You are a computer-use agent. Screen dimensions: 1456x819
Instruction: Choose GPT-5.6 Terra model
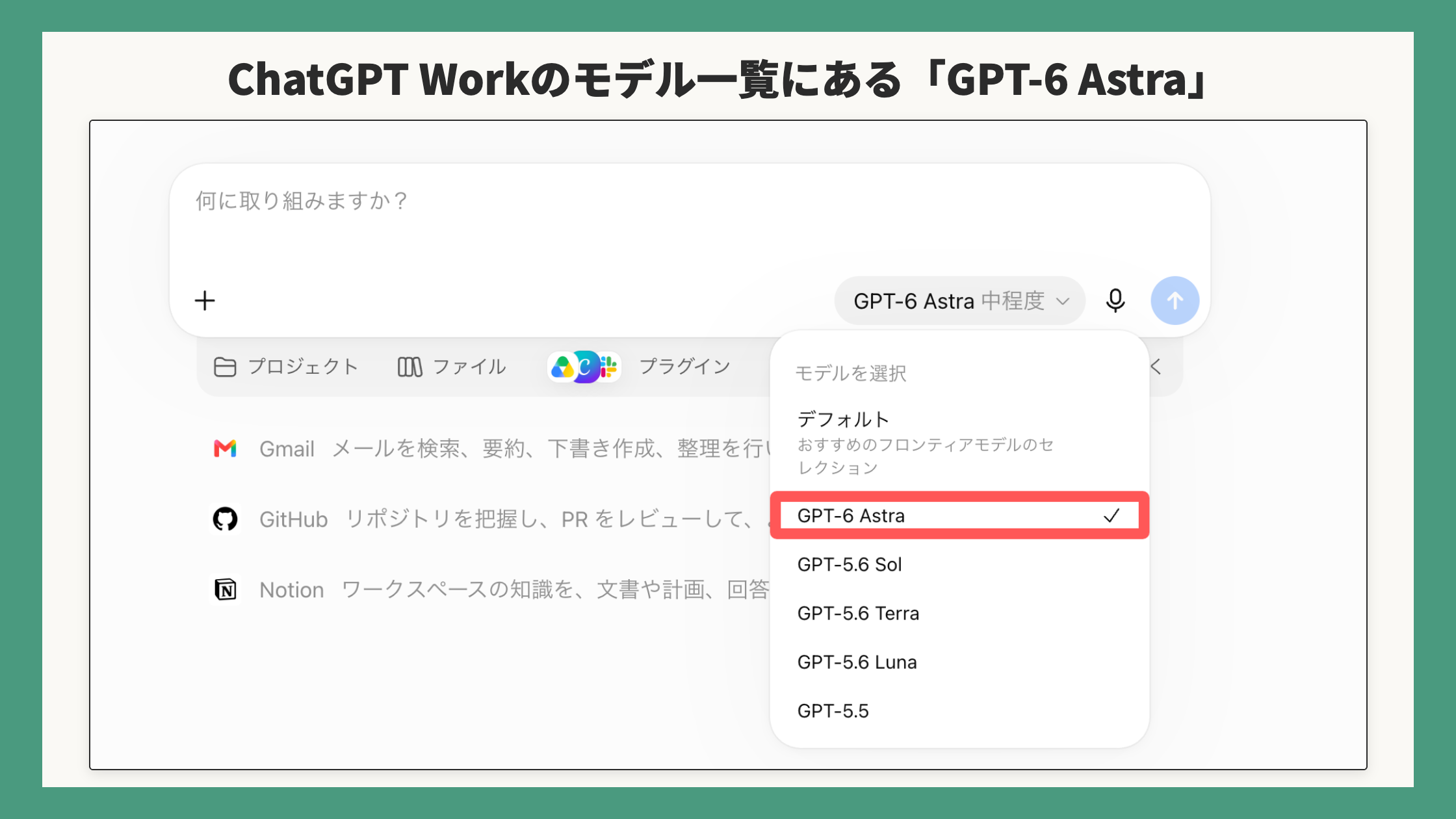(x=959, y=613)
